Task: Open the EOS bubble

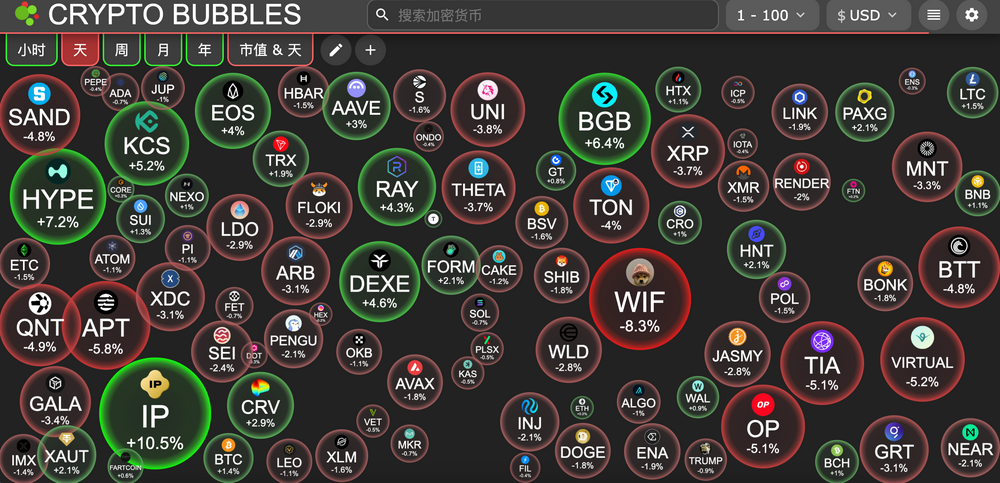Action: pyautogui.click(x=233, y=111)
